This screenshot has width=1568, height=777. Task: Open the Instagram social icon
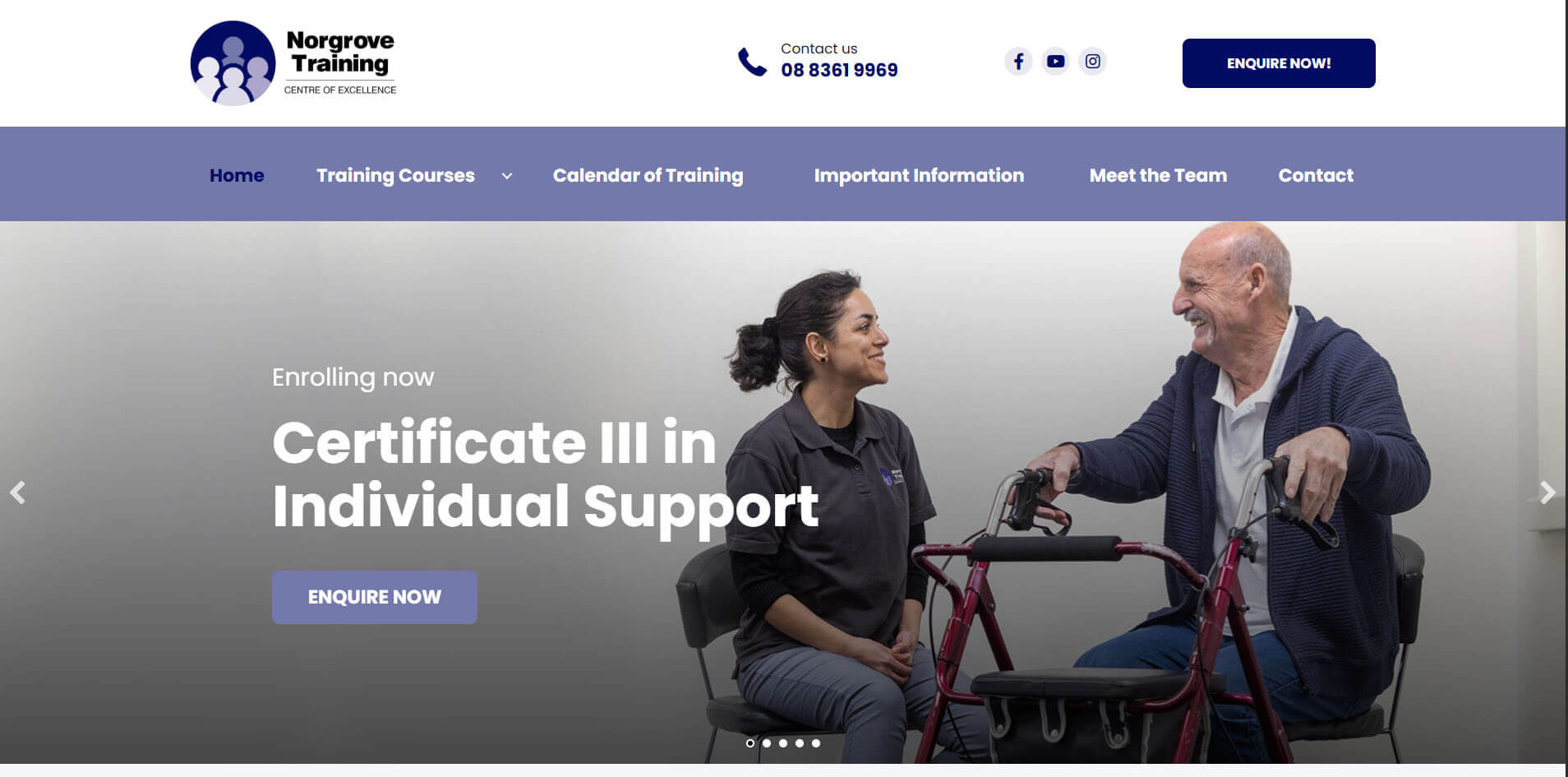1092,62
